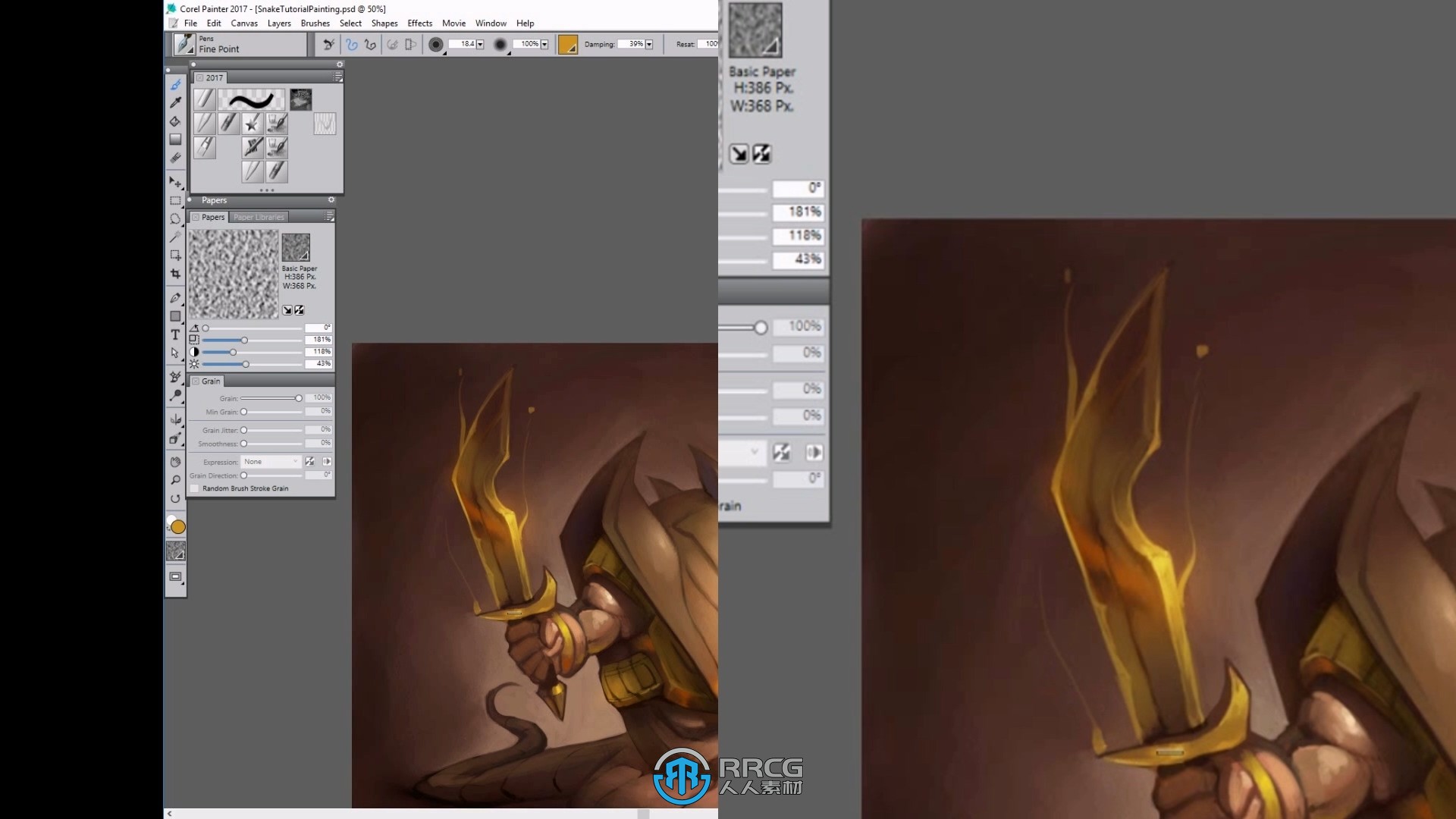1456x819 pixels.
Task: Click the orange color swatch in property bar
Action: tap(568, 45)
